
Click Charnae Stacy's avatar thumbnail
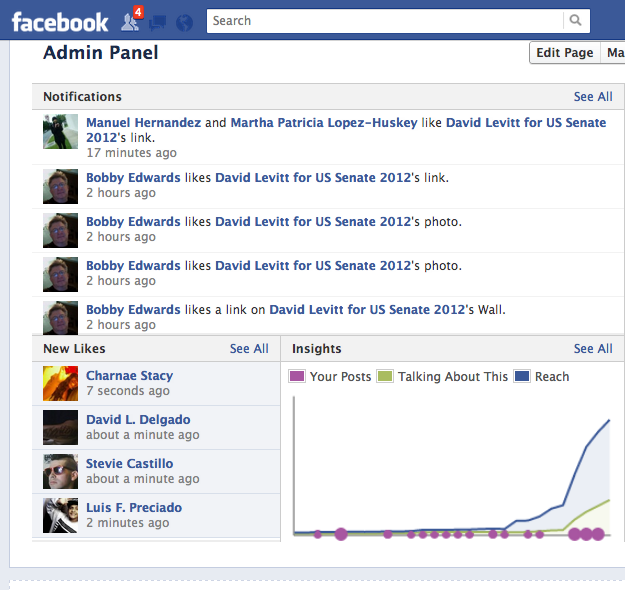click(x=61, y=384)
